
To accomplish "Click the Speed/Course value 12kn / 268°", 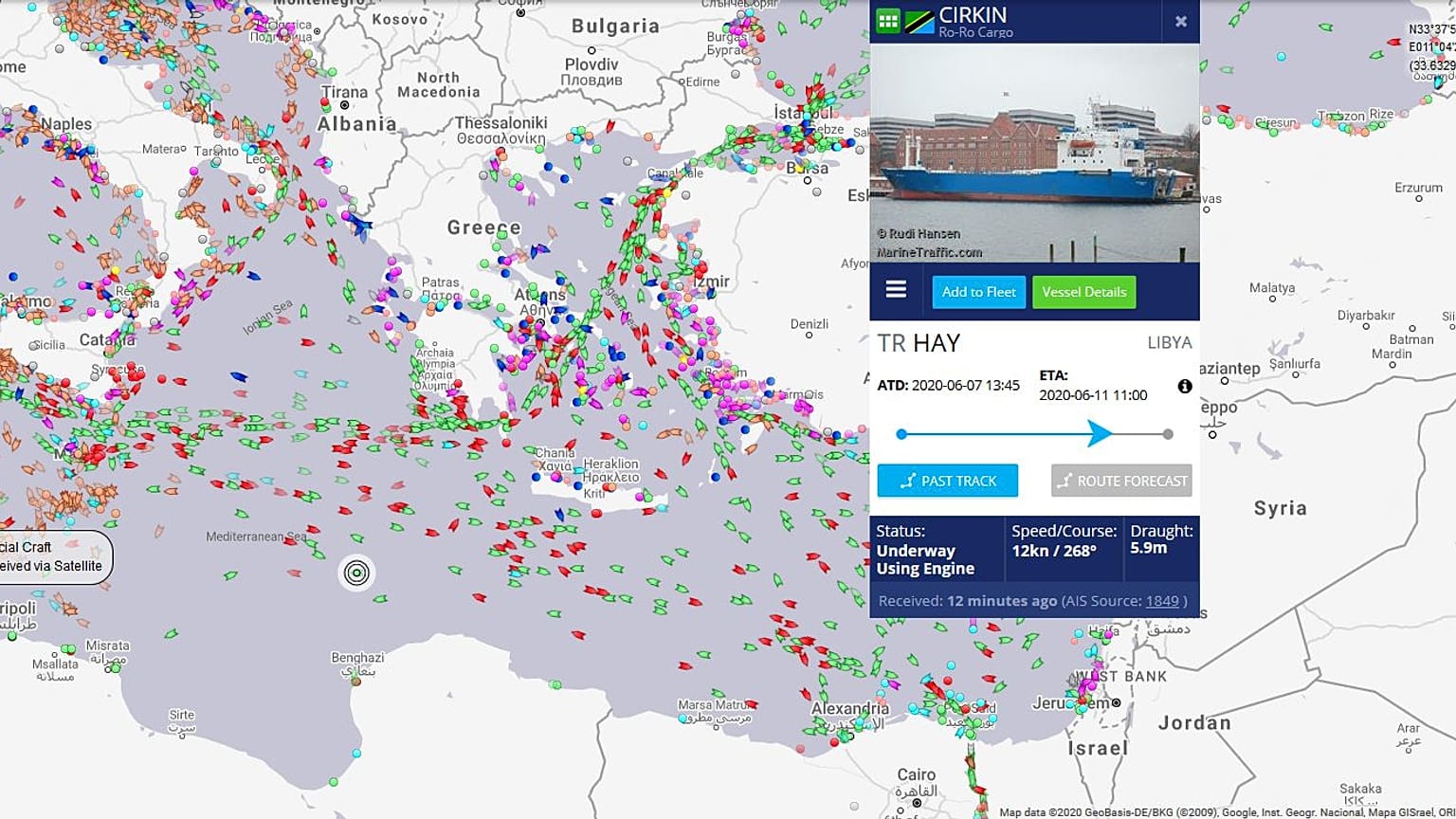I will coord(1054,551).
